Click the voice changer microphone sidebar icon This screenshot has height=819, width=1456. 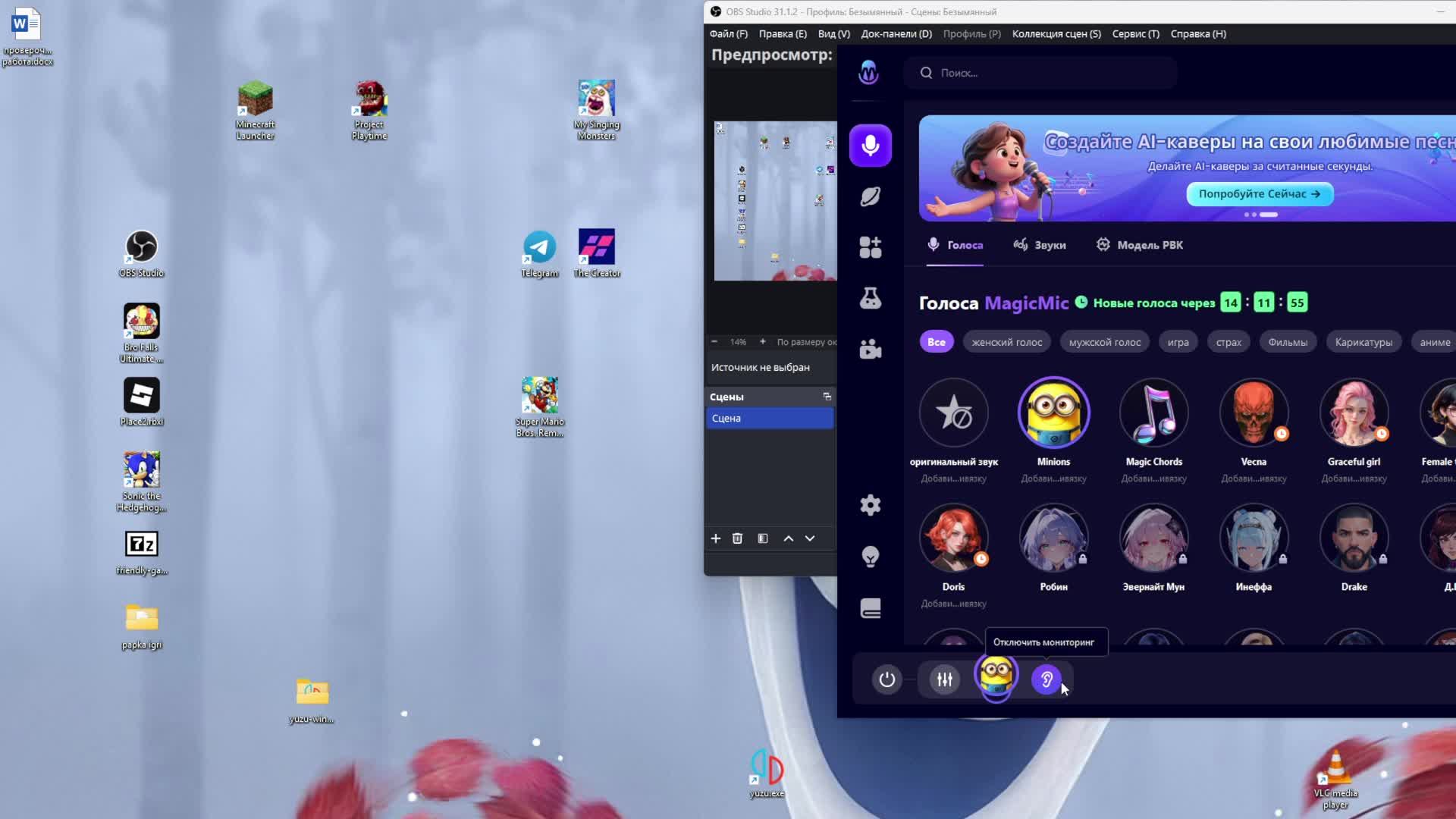(x=871, y=146)
